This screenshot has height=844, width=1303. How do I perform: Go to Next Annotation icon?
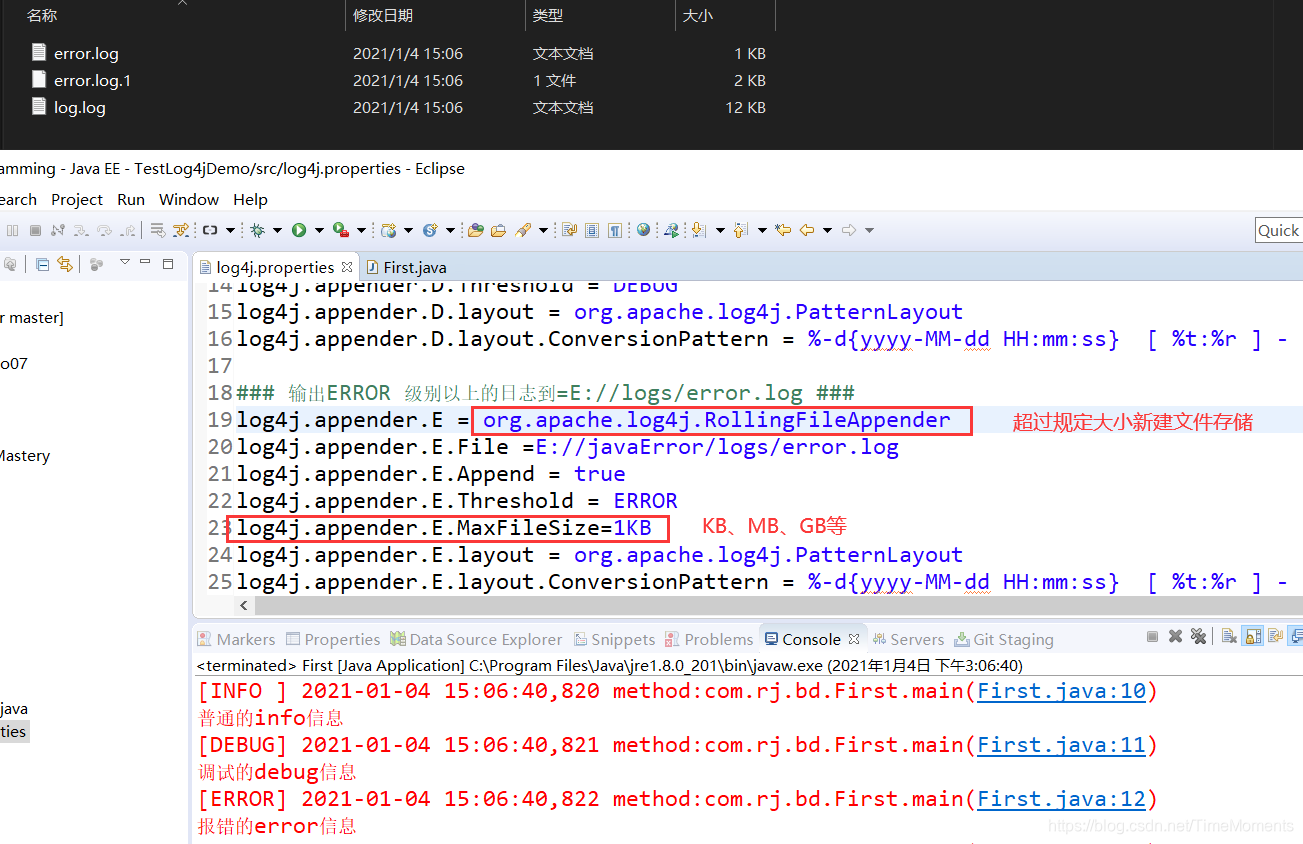tap(698, 230)
